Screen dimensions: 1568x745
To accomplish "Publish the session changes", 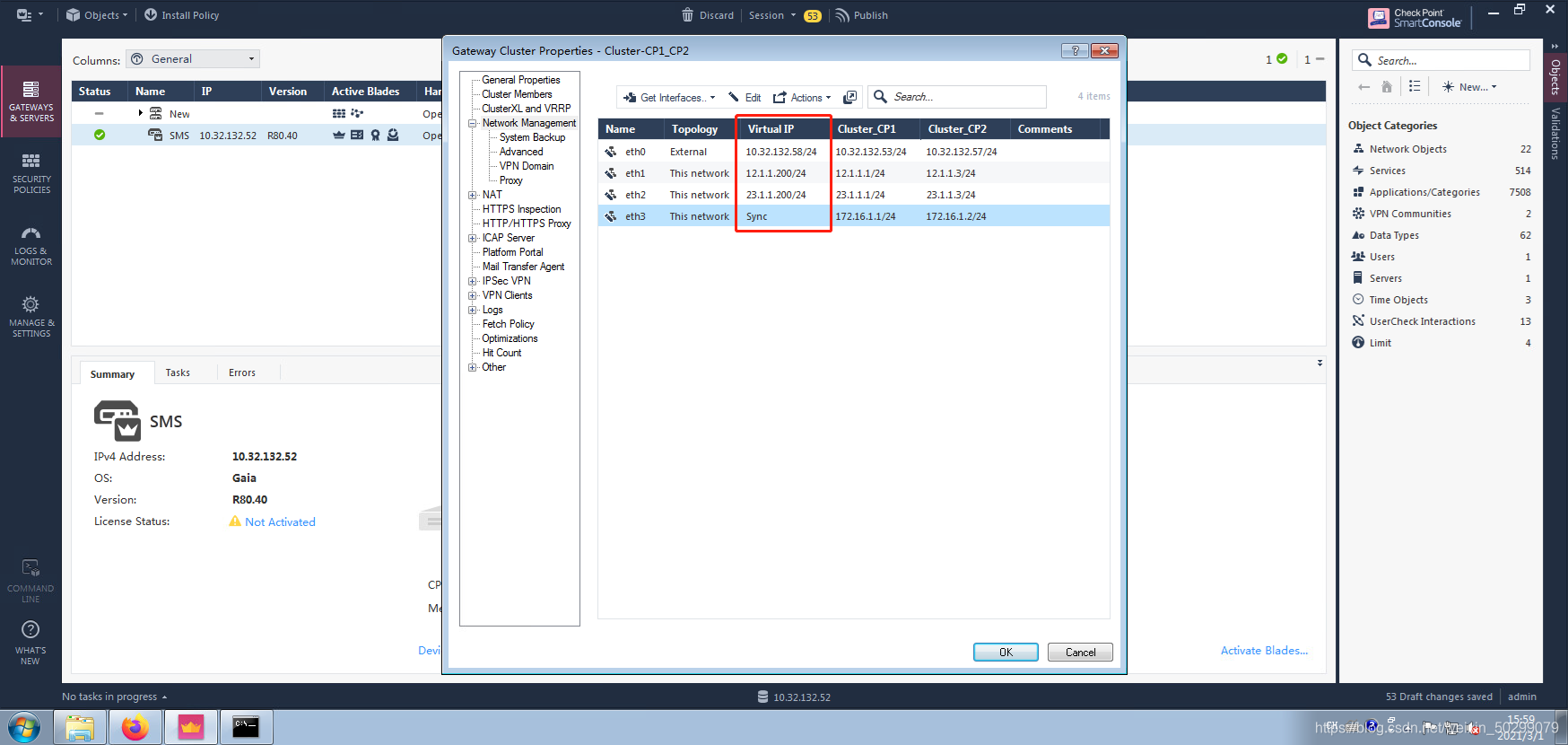I will click(861, 15).
